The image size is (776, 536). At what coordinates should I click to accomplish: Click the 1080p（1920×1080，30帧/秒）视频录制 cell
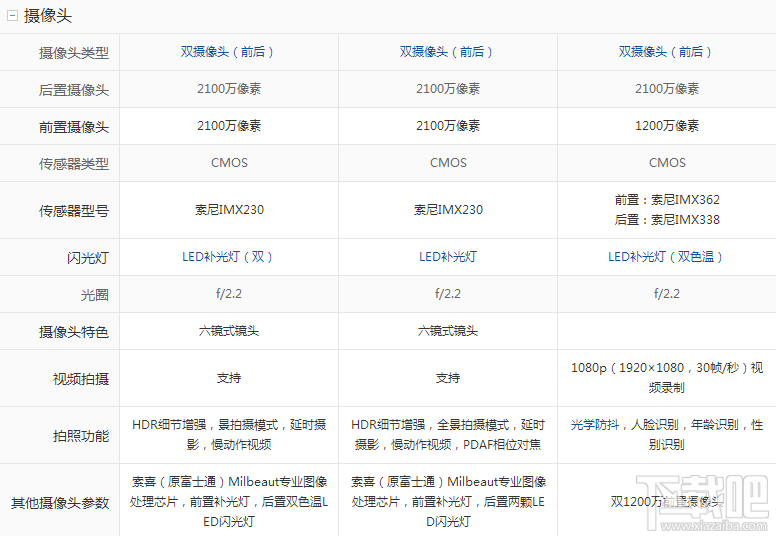click(667, 378)
